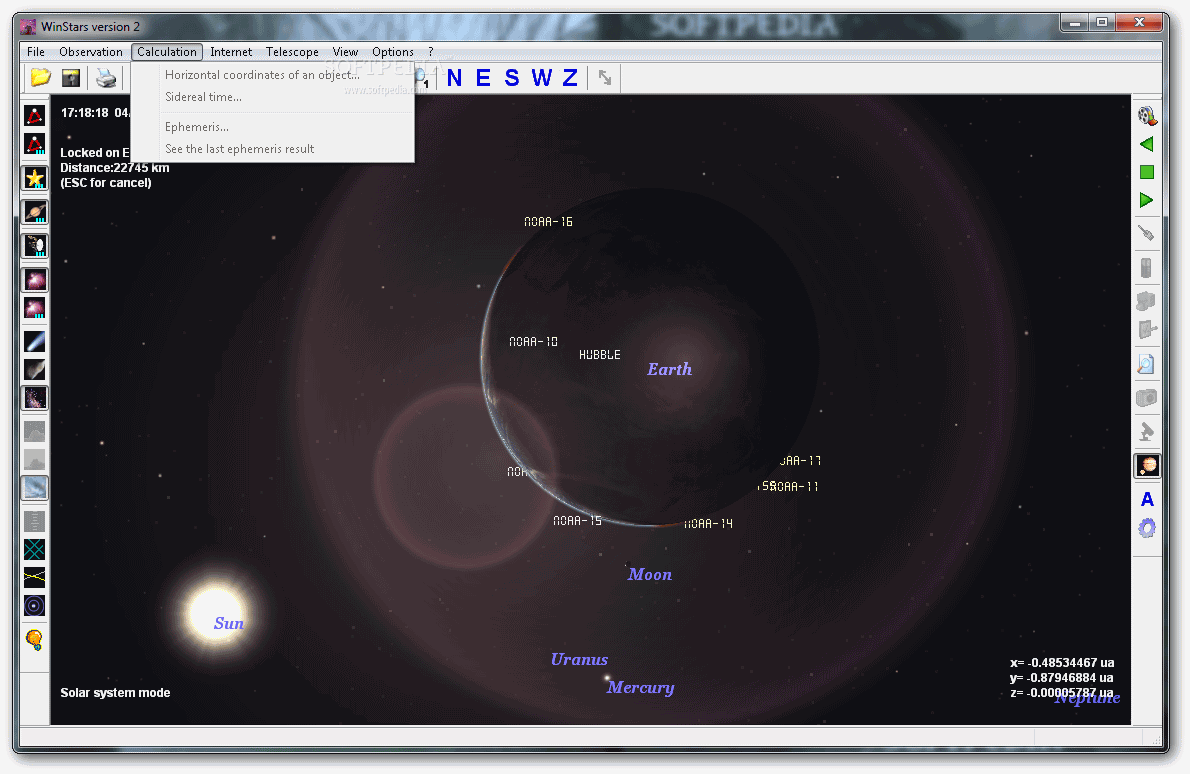
Task: Click the grayed telescope handset controller icon
Action: pyautogui.click(x=1147, y=268)
